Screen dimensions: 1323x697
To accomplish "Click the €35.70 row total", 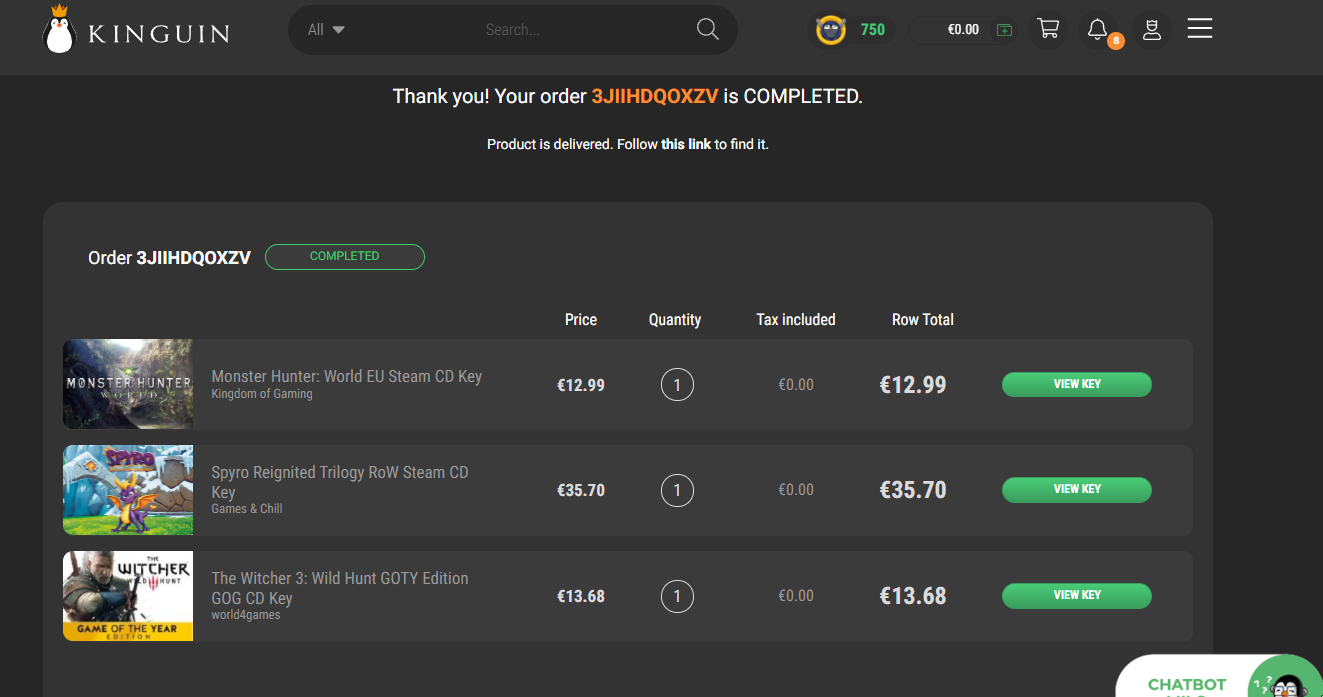I will 913,490.
